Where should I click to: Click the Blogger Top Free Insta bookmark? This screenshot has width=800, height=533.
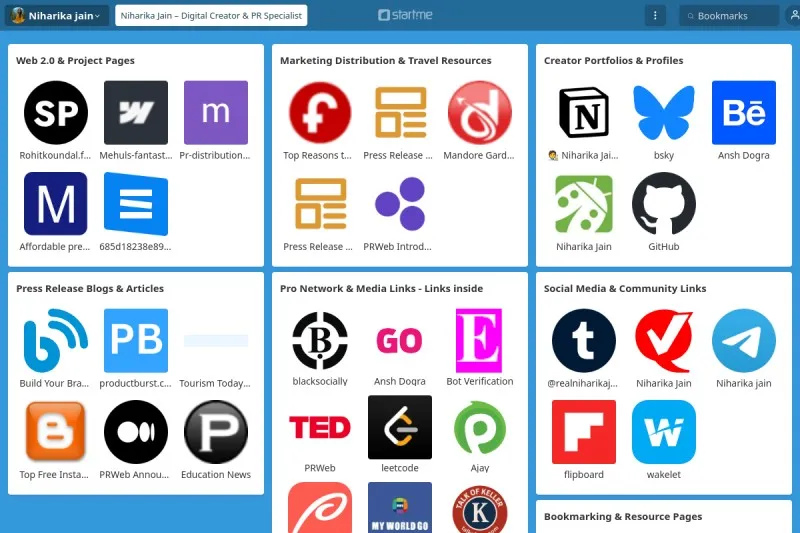[56, 432]
